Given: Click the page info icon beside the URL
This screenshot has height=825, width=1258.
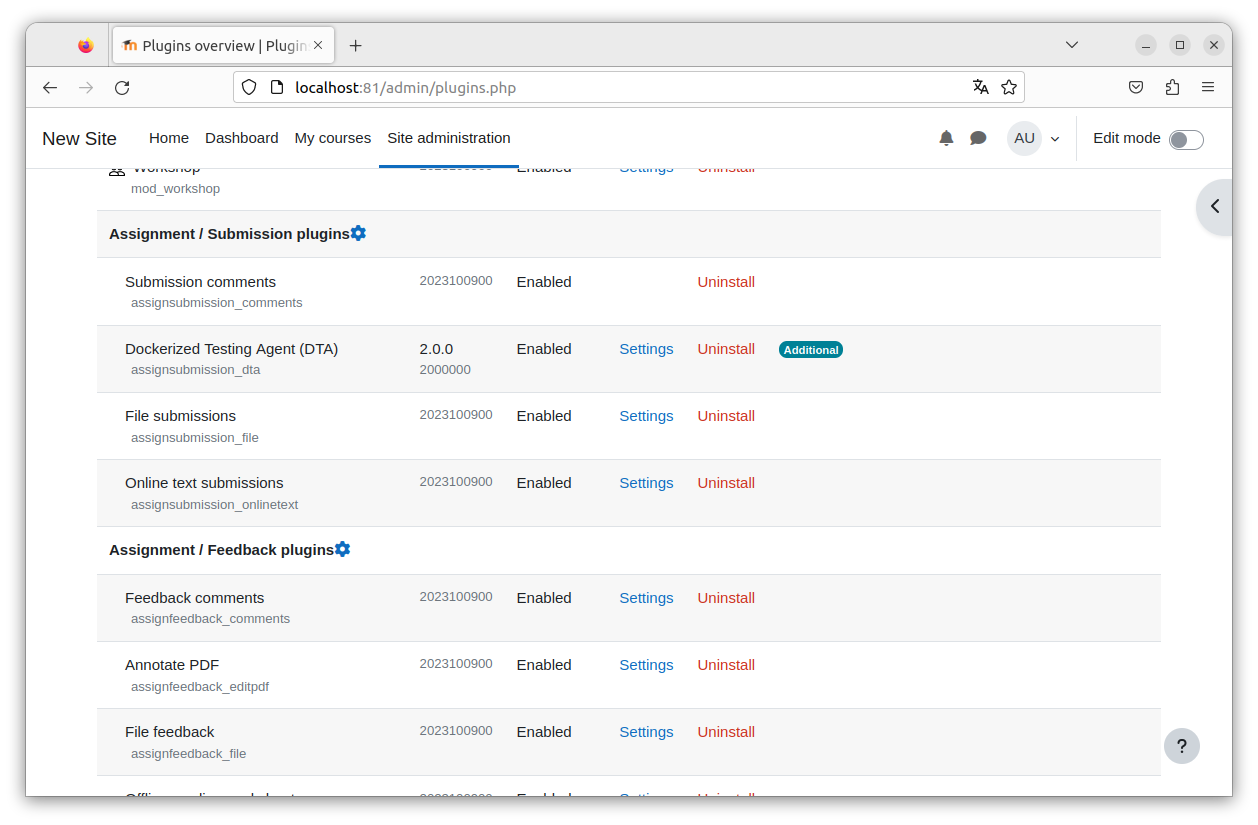Looking at the screenshot, I should point(278,87).
